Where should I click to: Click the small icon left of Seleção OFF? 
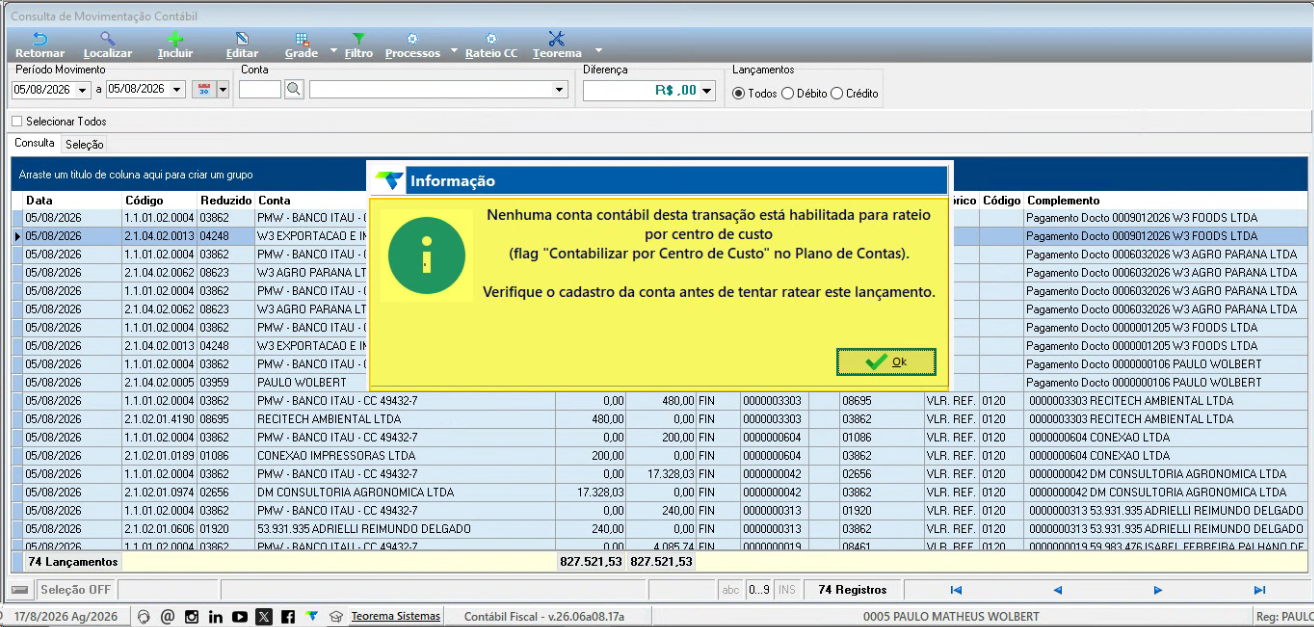(20, 589)
